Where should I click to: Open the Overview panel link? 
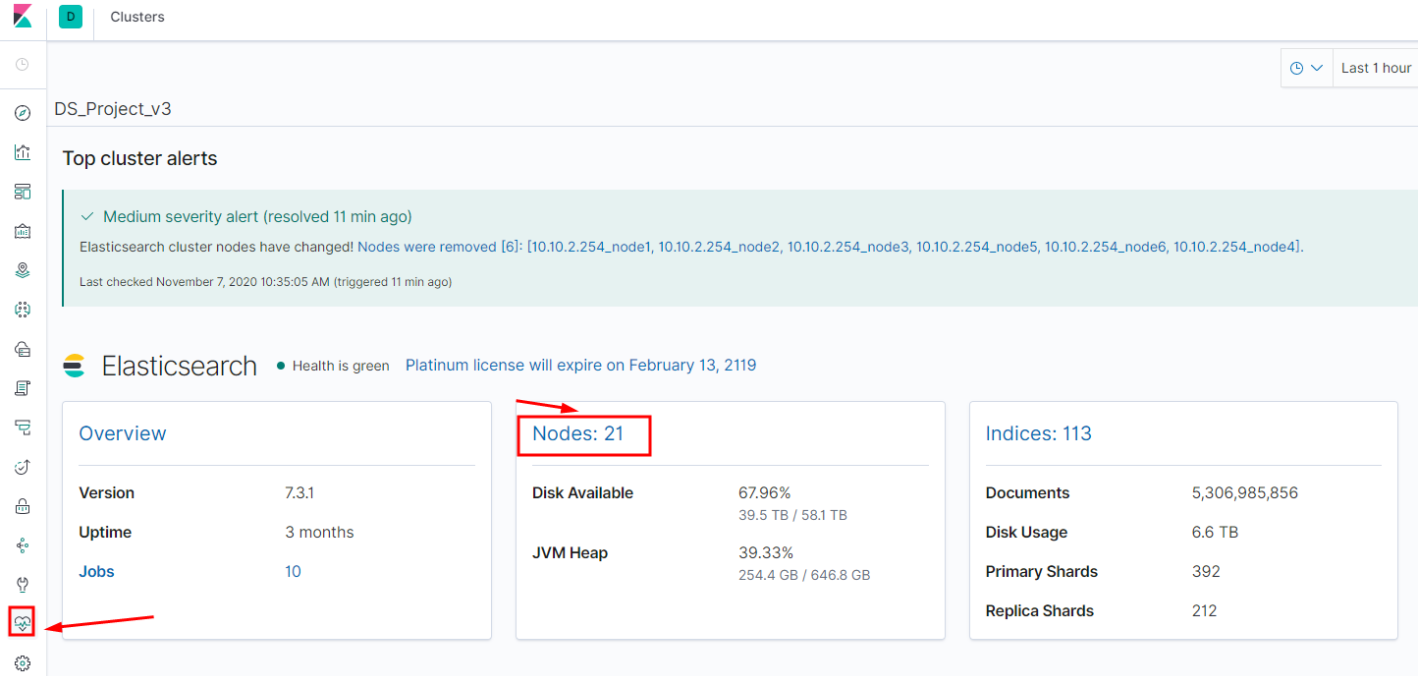(x=122, y=433)
